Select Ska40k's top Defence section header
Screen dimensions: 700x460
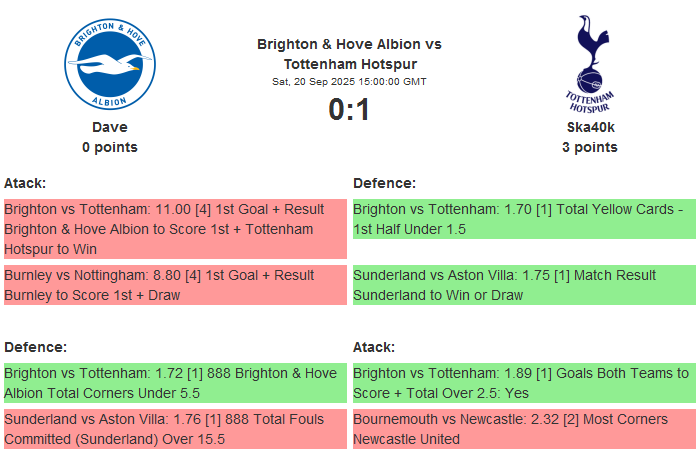pyautogui.click(x=384, y=183)
